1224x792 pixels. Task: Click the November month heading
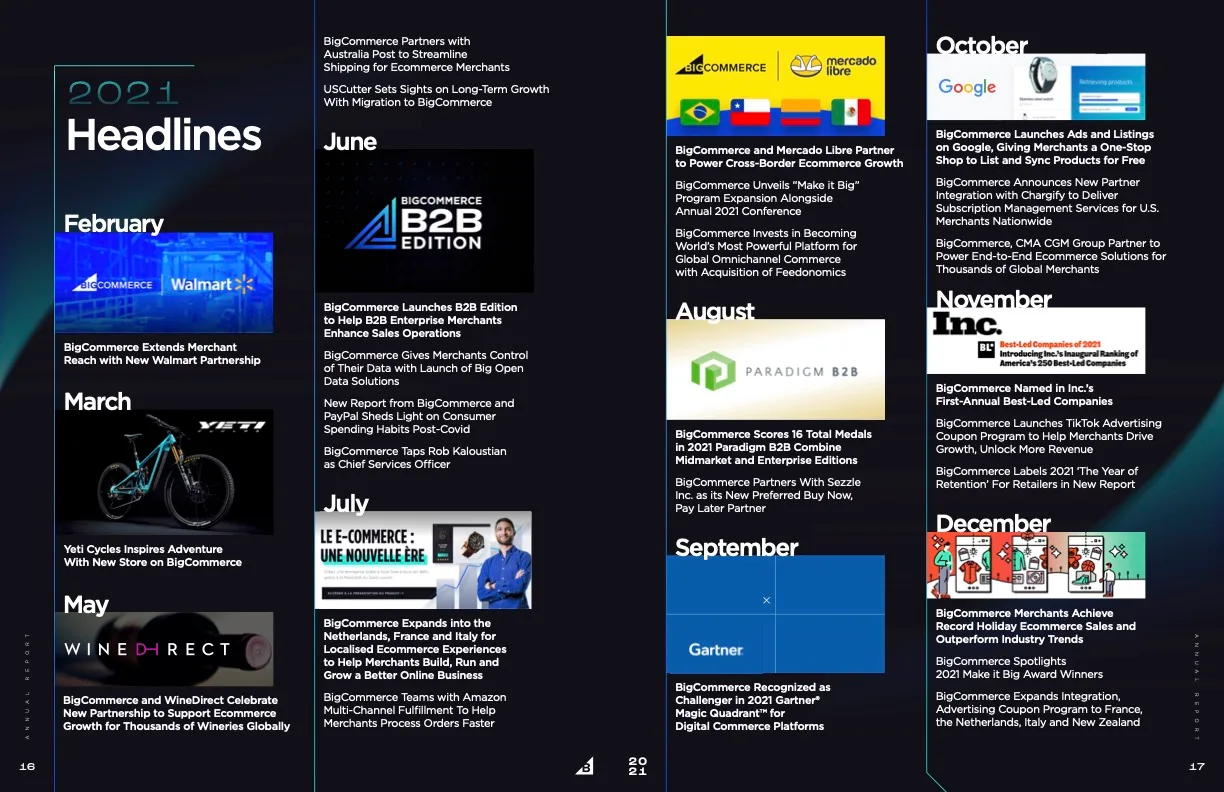point(994,299)
